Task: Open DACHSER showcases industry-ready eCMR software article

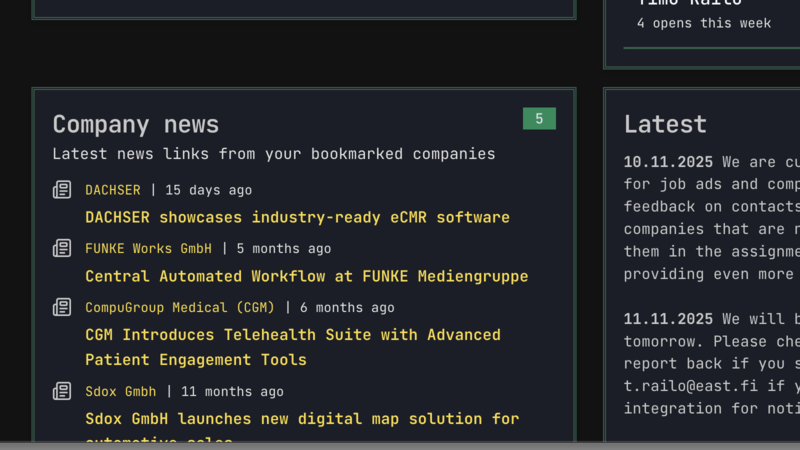Action: coord(297,217)
